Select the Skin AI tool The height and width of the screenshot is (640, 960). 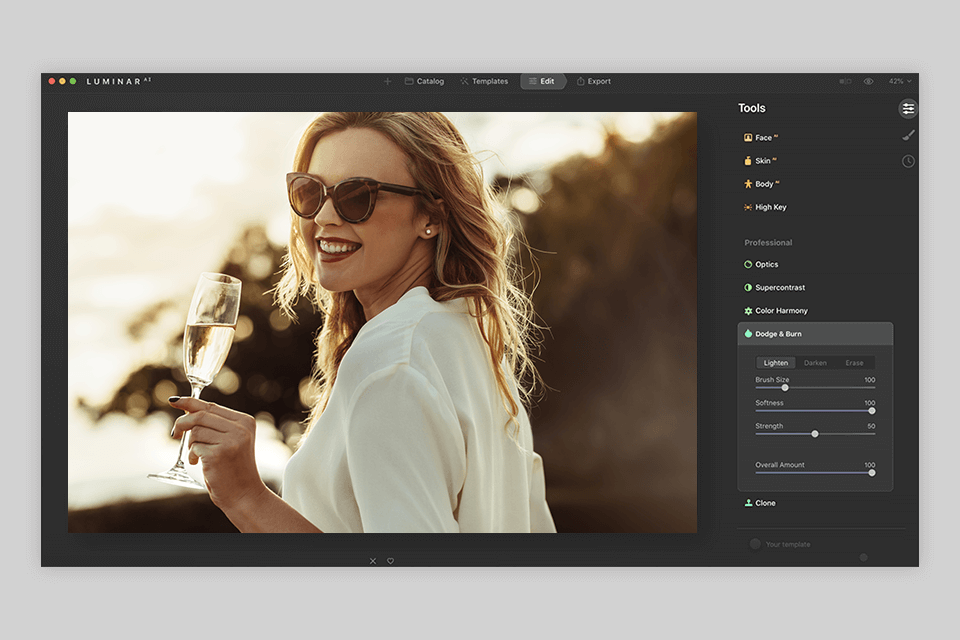click(x=760, y=160)
